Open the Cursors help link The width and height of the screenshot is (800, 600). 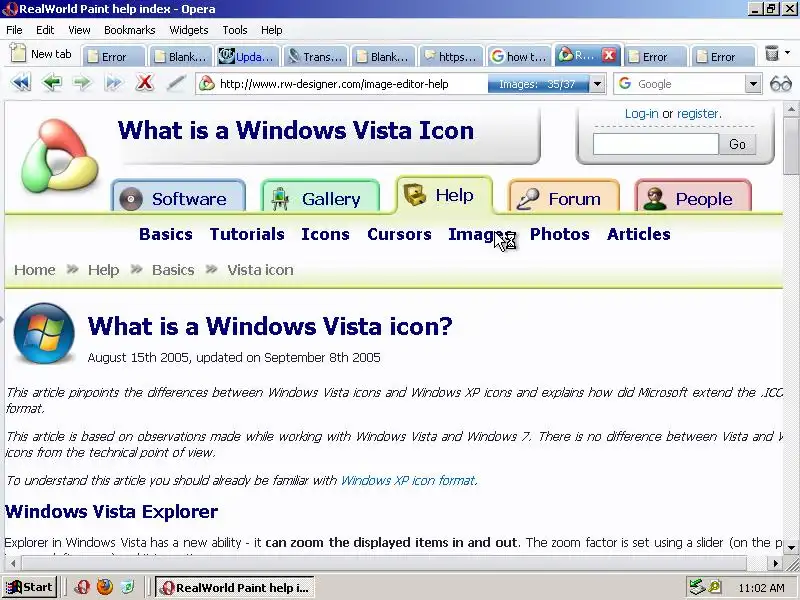pos(399,234)
